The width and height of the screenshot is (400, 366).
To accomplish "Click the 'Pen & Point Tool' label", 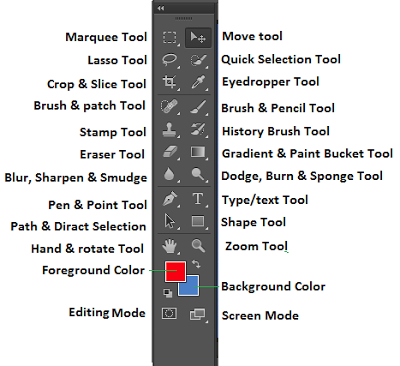I will [97, 205].
